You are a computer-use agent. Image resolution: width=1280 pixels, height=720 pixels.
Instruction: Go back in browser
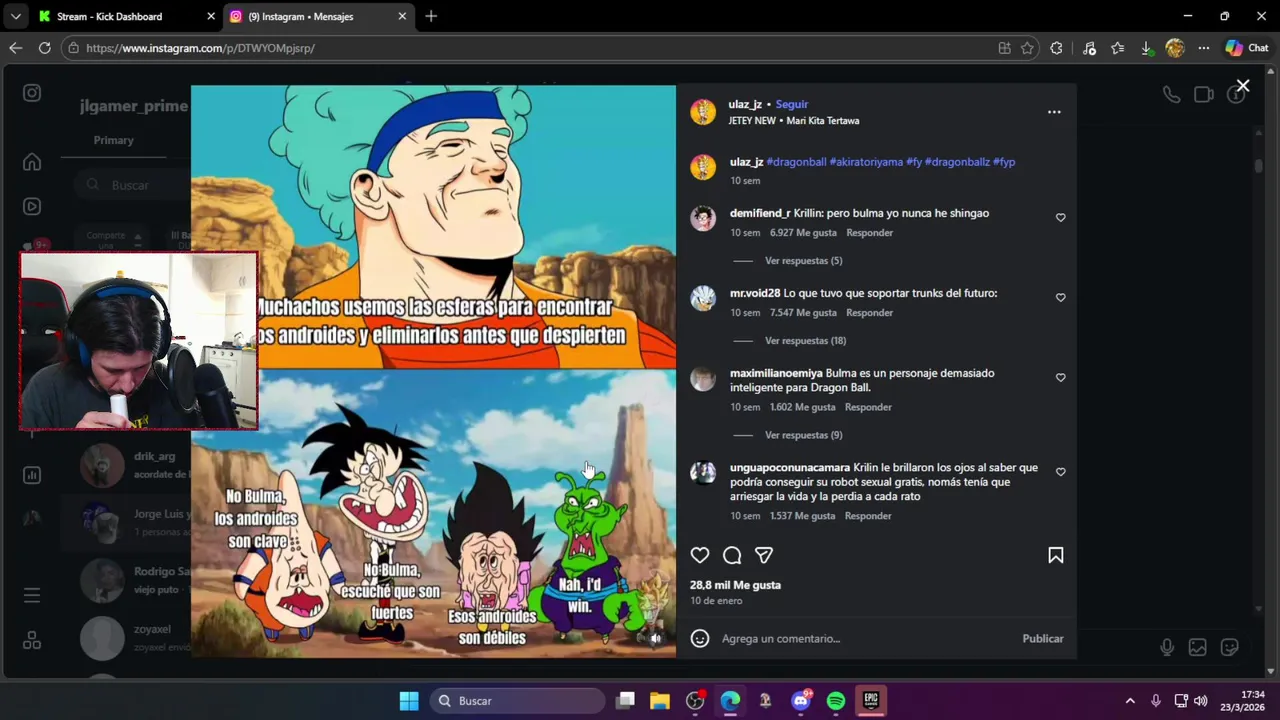pos(16,48)
